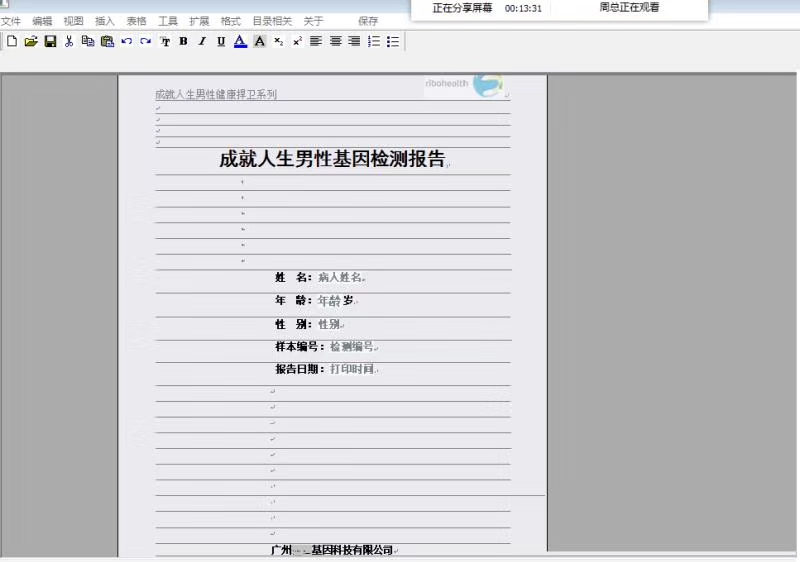Cut selection with the scissors icon
800x562 pixels.
(x=69, y=41)
